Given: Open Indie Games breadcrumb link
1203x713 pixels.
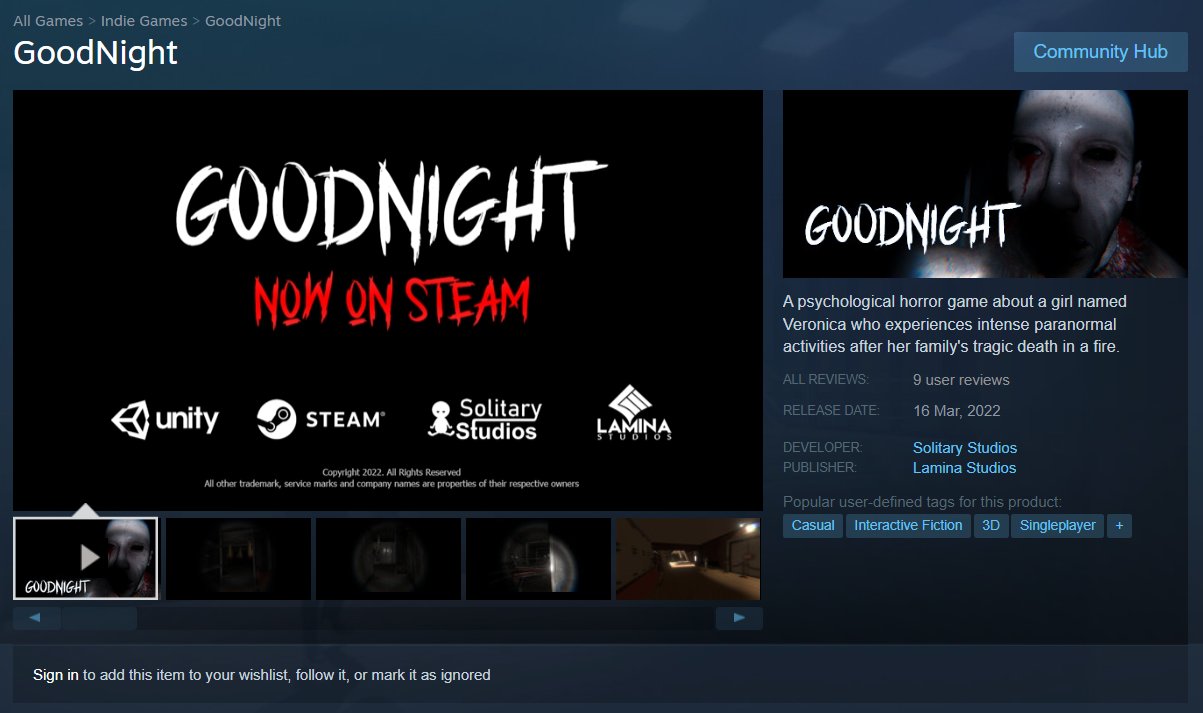Looking at the screenshot, I should tap(144, 21).
